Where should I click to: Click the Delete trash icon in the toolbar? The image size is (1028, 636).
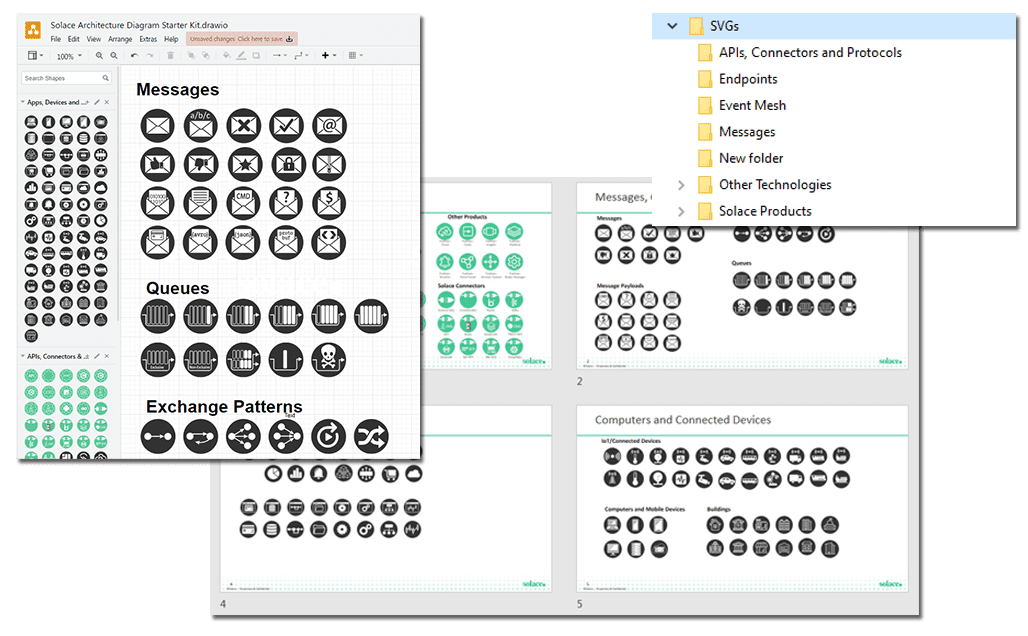pos(171,56)
